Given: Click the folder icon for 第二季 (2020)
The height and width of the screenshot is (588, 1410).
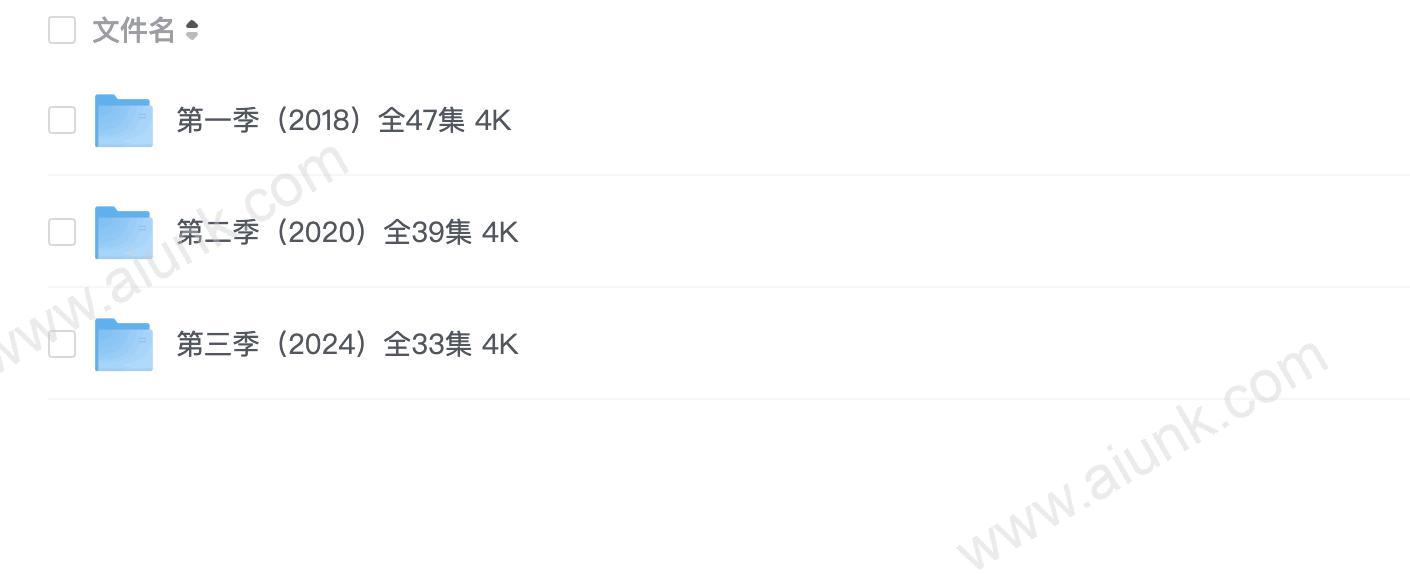Looking at the screenshot, I should pos(124,233).
